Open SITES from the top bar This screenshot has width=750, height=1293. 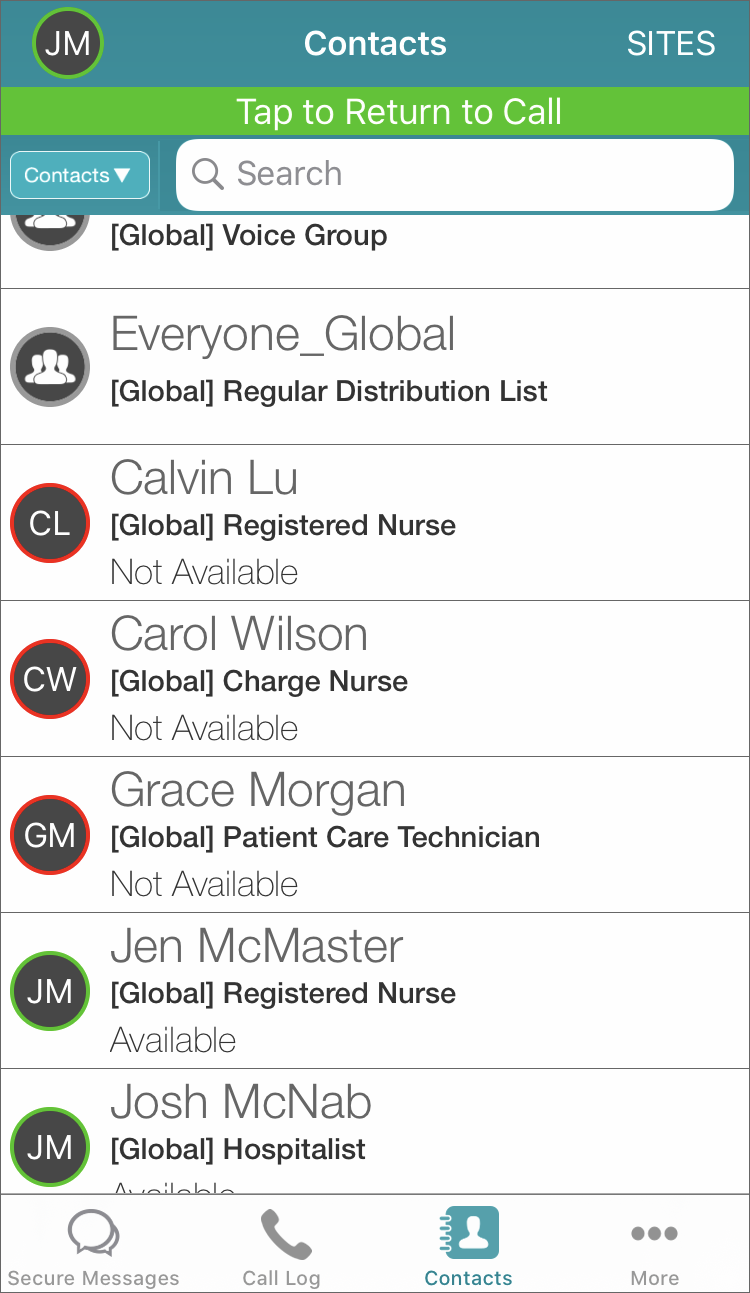pos(670,43)
